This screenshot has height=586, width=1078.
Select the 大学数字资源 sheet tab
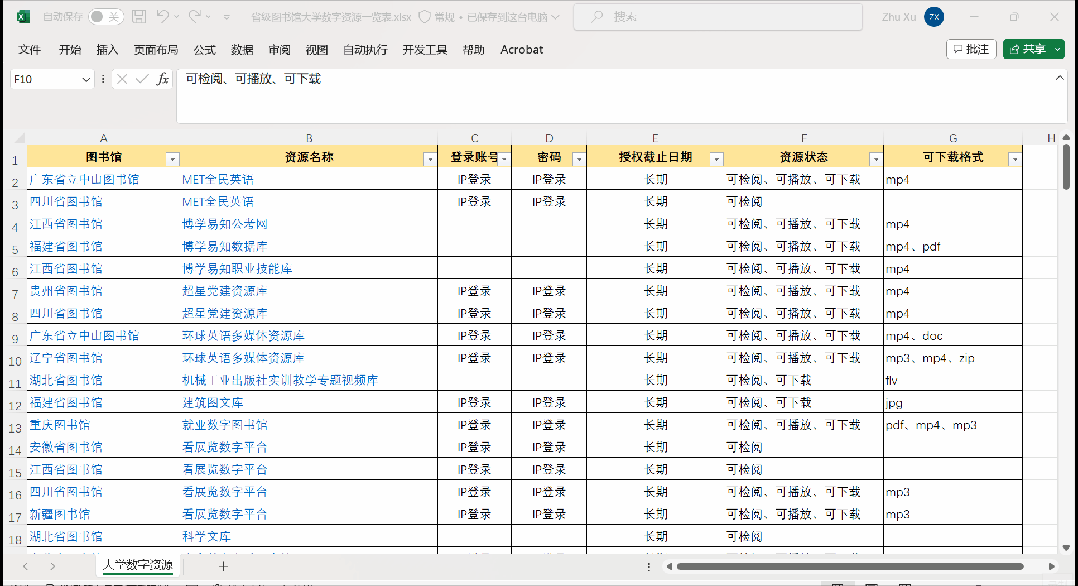click(x=138, y=565)
